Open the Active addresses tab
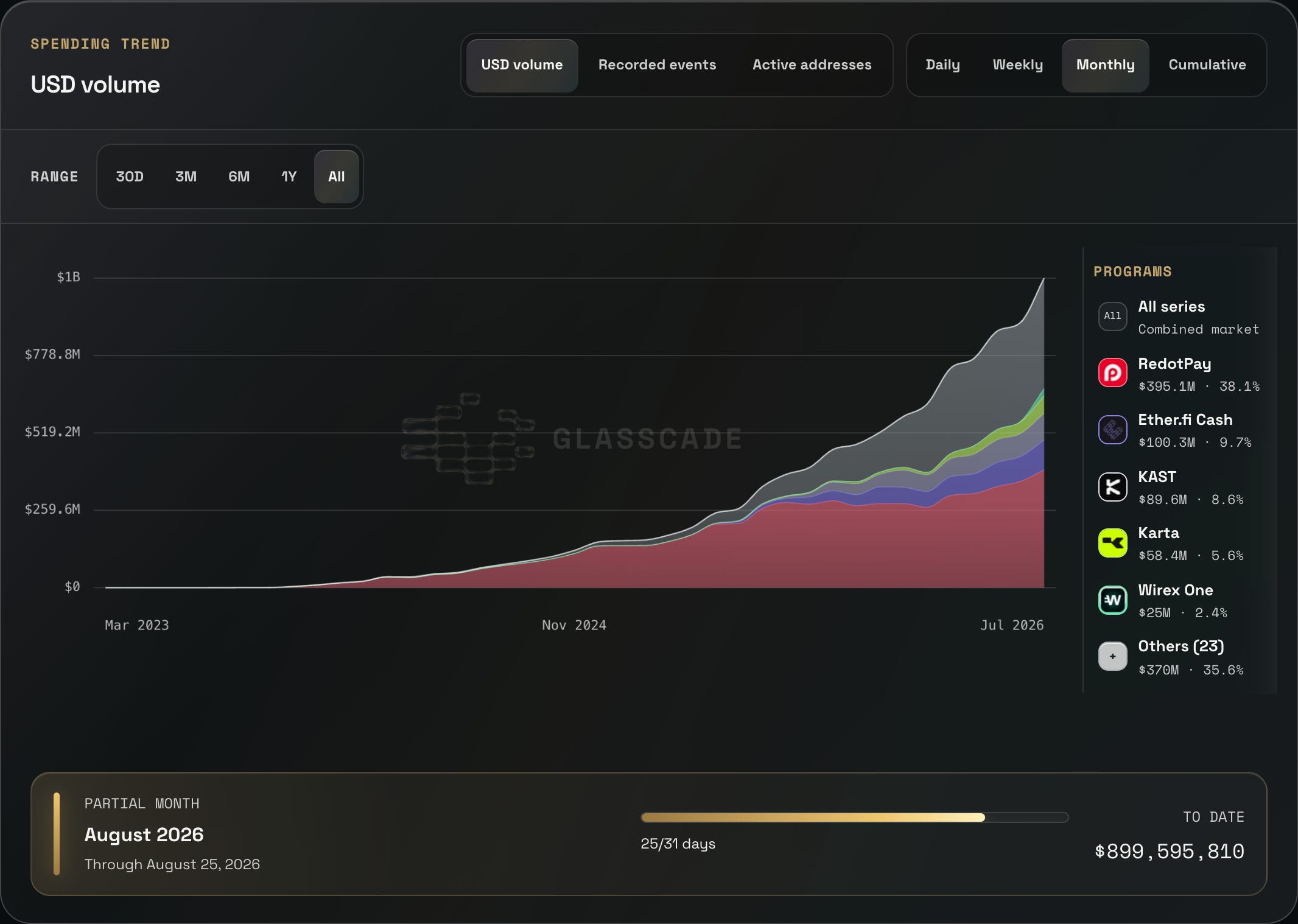1298x924 pixels. point(812,65)
